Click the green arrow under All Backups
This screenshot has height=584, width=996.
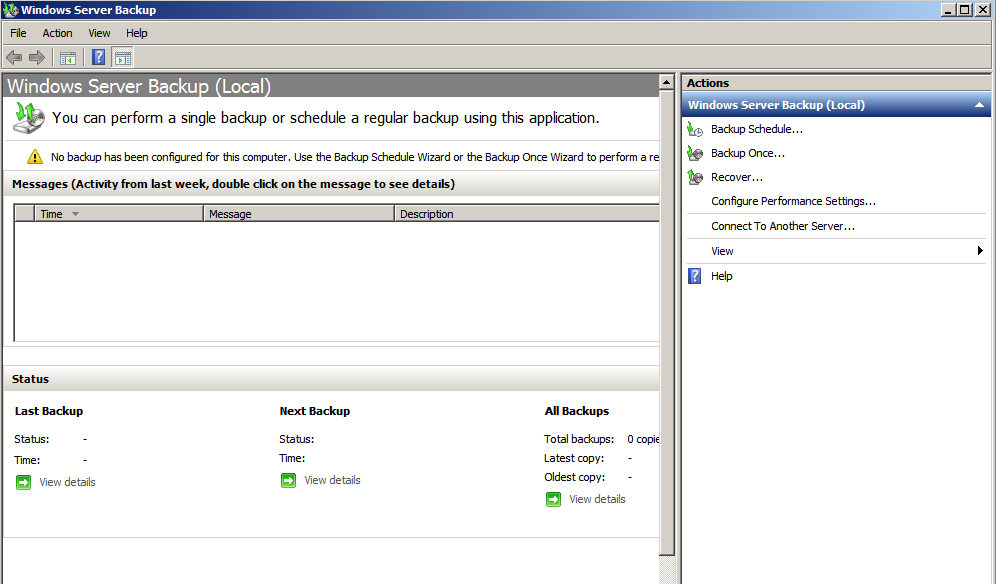tap(553, 499)
